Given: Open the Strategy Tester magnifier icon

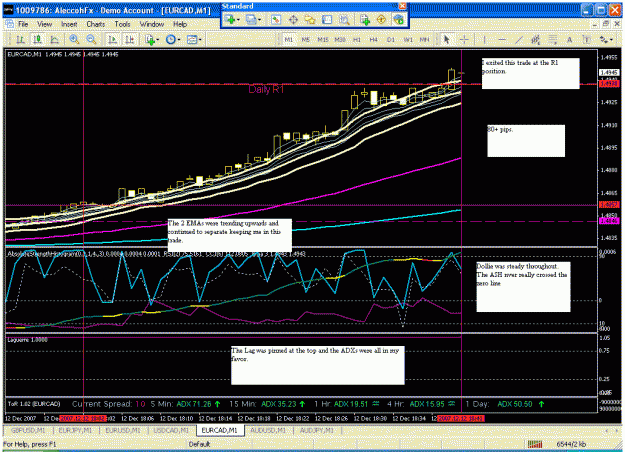Looking at the screenshot, I should (344, 20).
